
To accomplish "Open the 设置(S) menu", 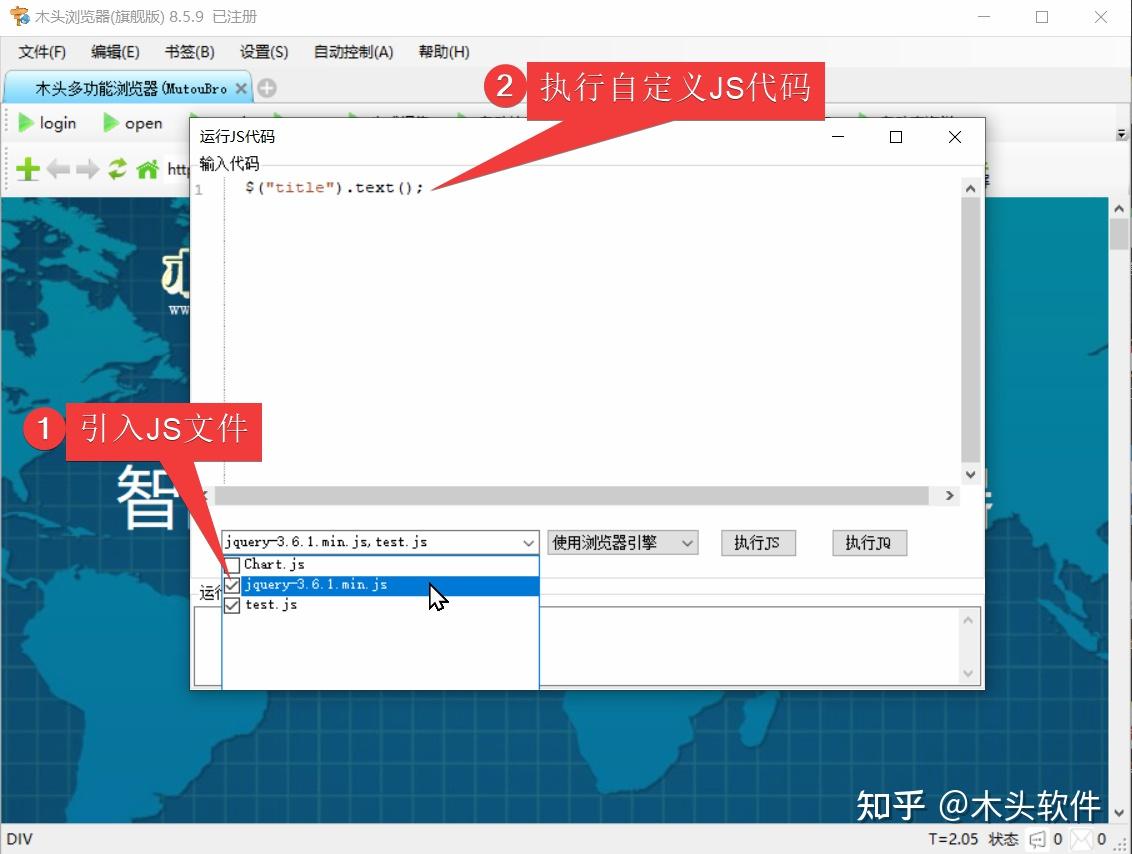I will [263, 52].
